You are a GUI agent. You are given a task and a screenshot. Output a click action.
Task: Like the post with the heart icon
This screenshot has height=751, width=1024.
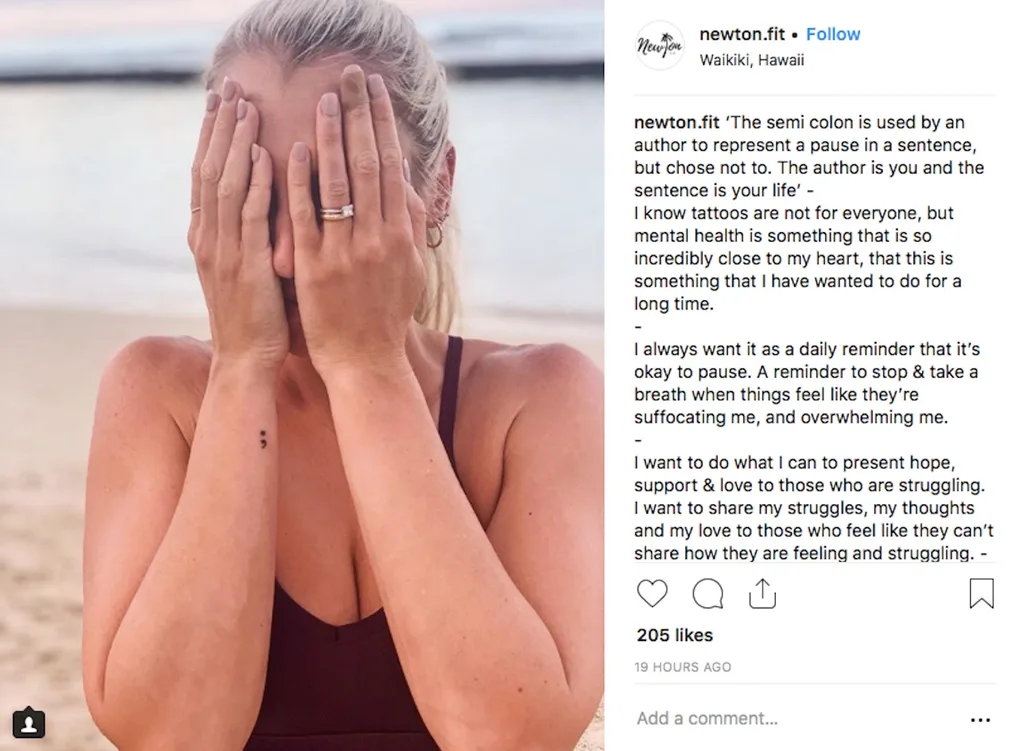(652, 594)
